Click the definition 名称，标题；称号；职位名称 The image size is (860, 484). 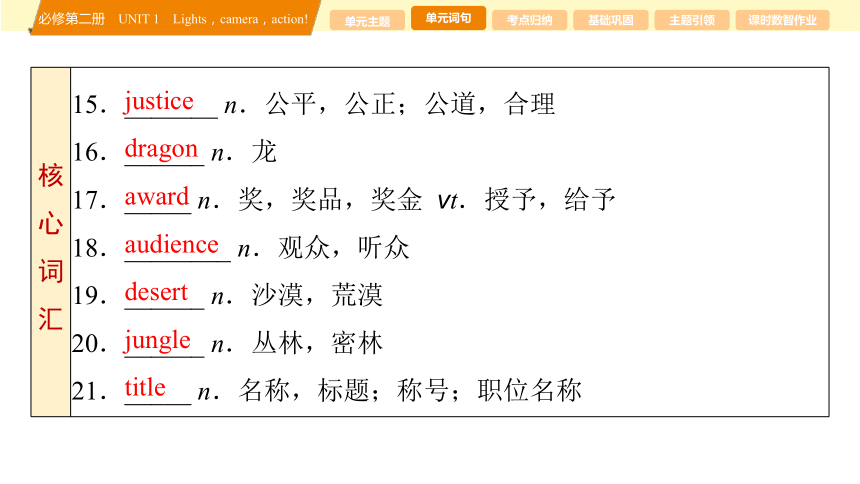coord(410,391)
